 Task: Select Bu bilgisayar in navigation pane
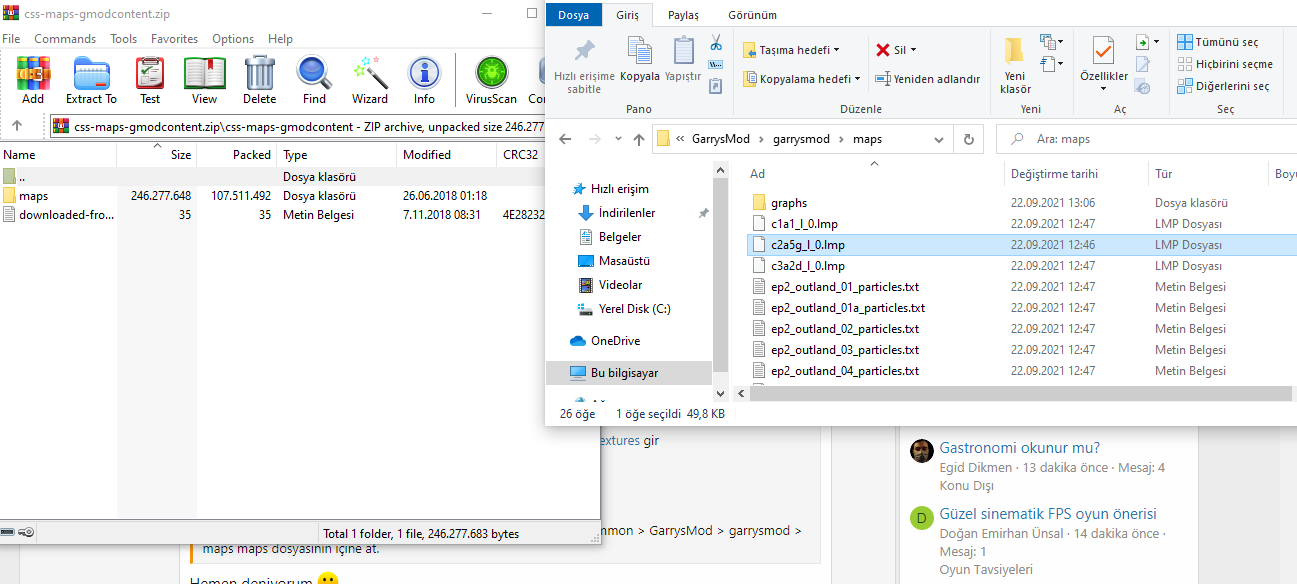629,372
